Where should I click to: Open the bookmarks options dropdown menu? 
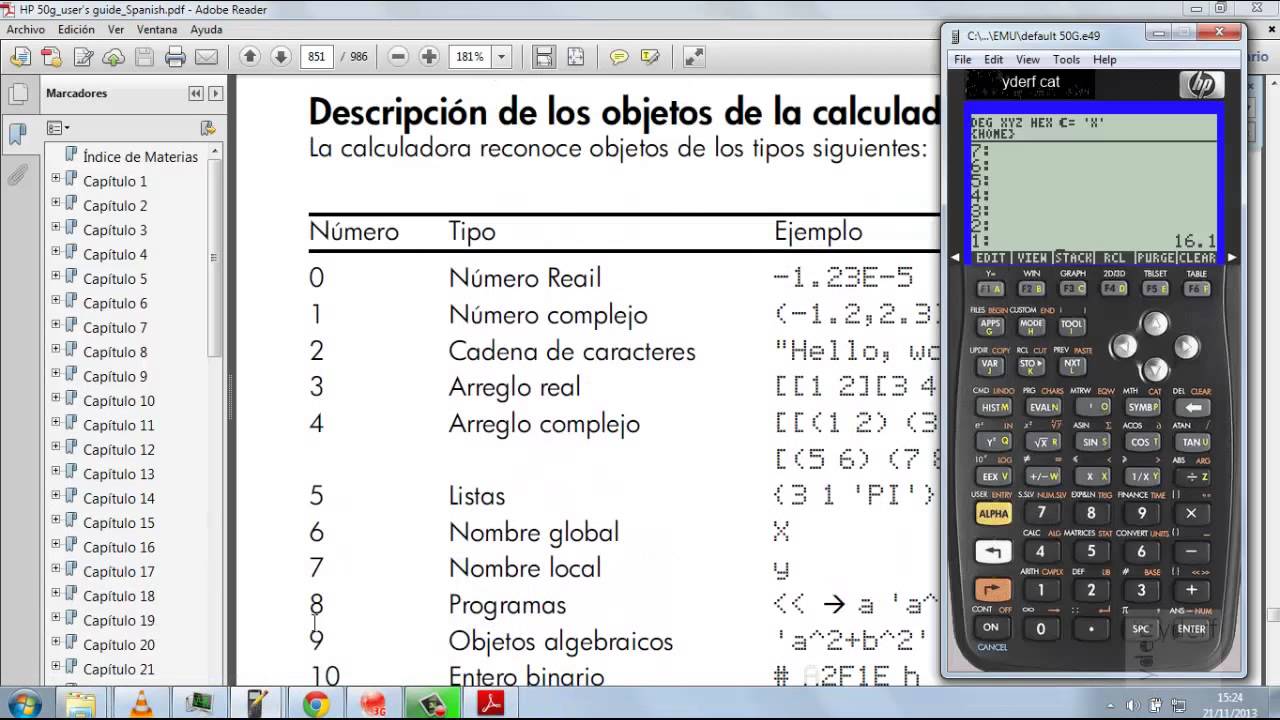[x=58, y=128]
